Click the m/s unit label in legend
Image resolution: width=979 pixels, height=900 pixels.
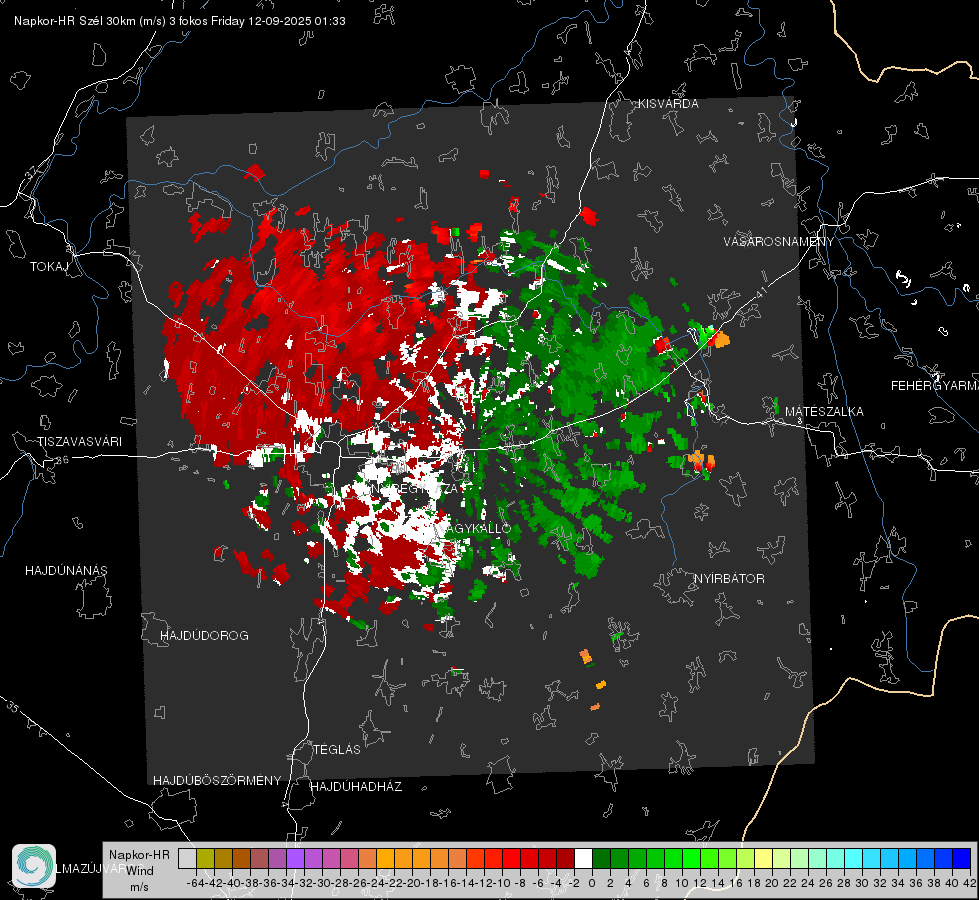click(139, 887)
